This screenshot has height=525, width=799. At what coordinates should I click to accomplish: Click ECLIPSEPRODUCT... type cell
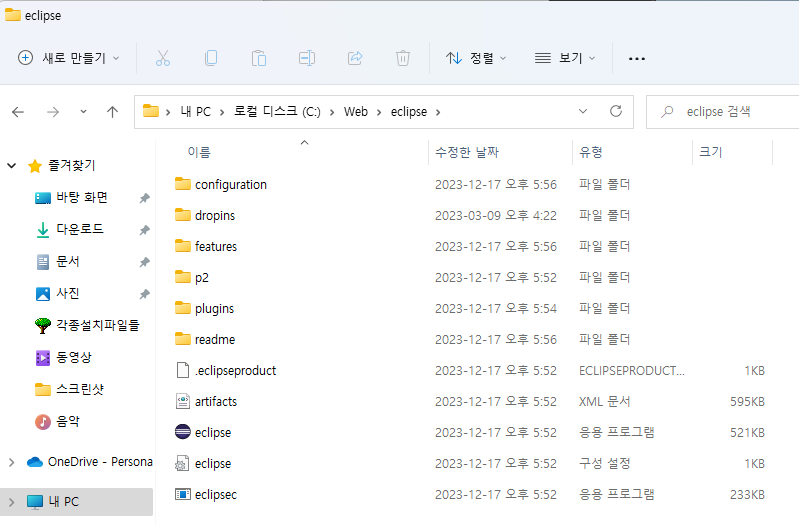tap(631, 371)
